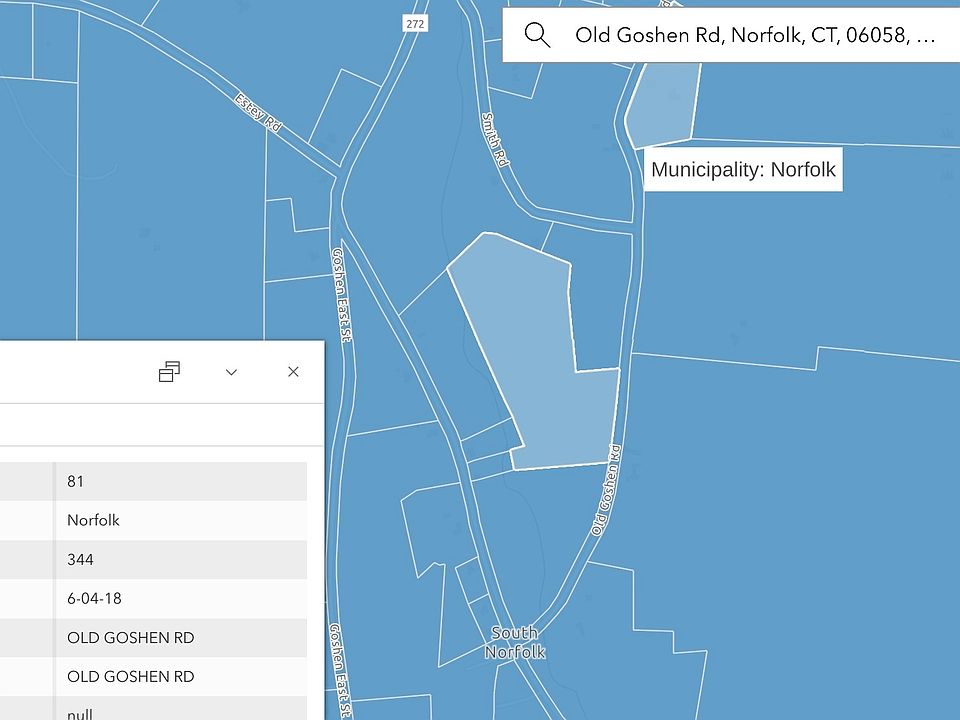Click the null value in the table

80,712
